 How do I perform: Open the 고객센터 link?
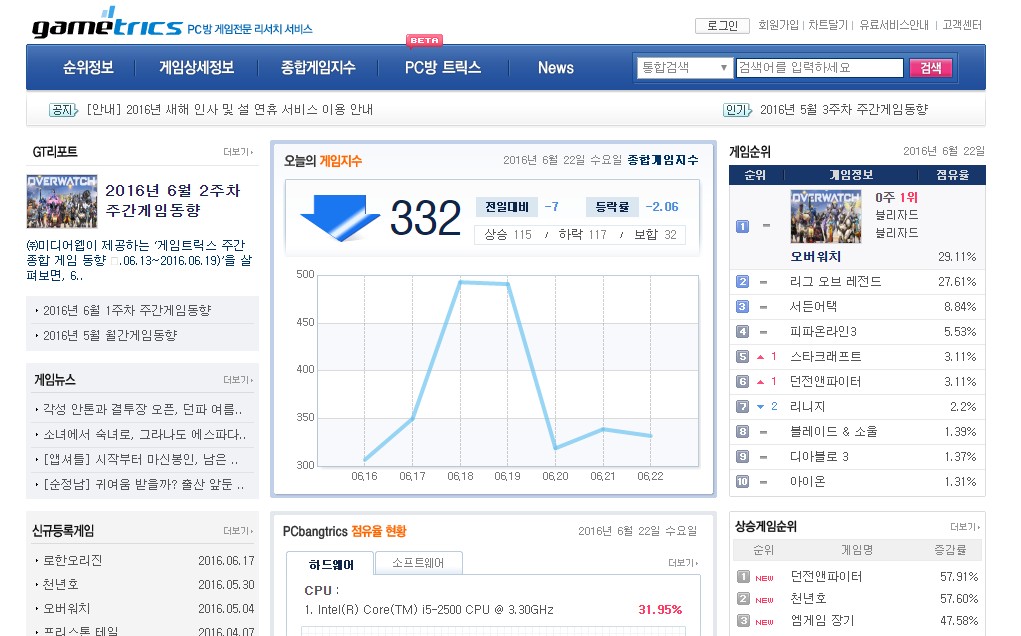[962, 25]
